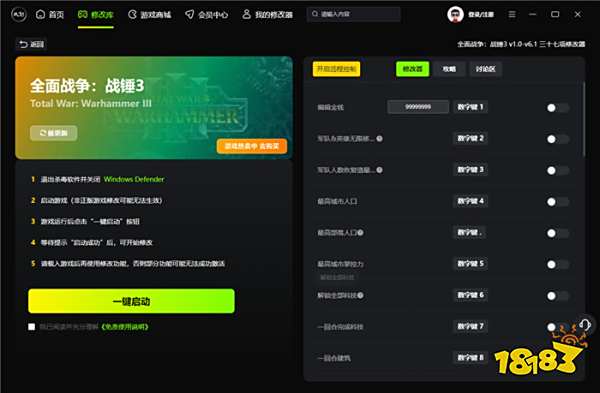Screen dimensions: 600x393
Task: Click the 返回 back button
Action: point(31,44)
